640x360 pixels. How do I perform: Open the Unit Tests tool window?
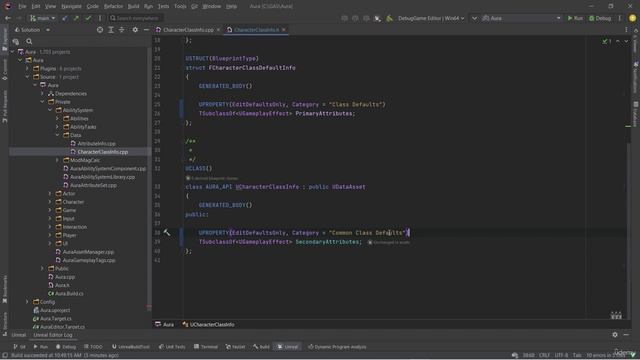click(x=172, y=347)
